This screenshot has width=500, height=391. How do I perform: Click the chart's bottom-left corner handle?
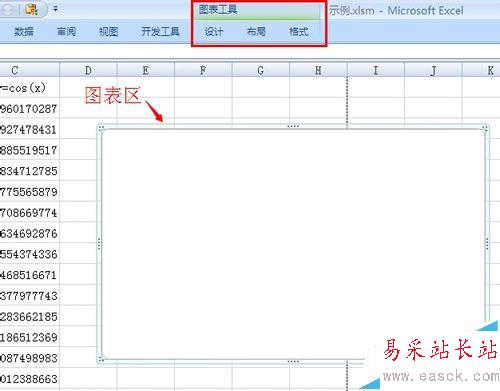[x=101, y=359]
